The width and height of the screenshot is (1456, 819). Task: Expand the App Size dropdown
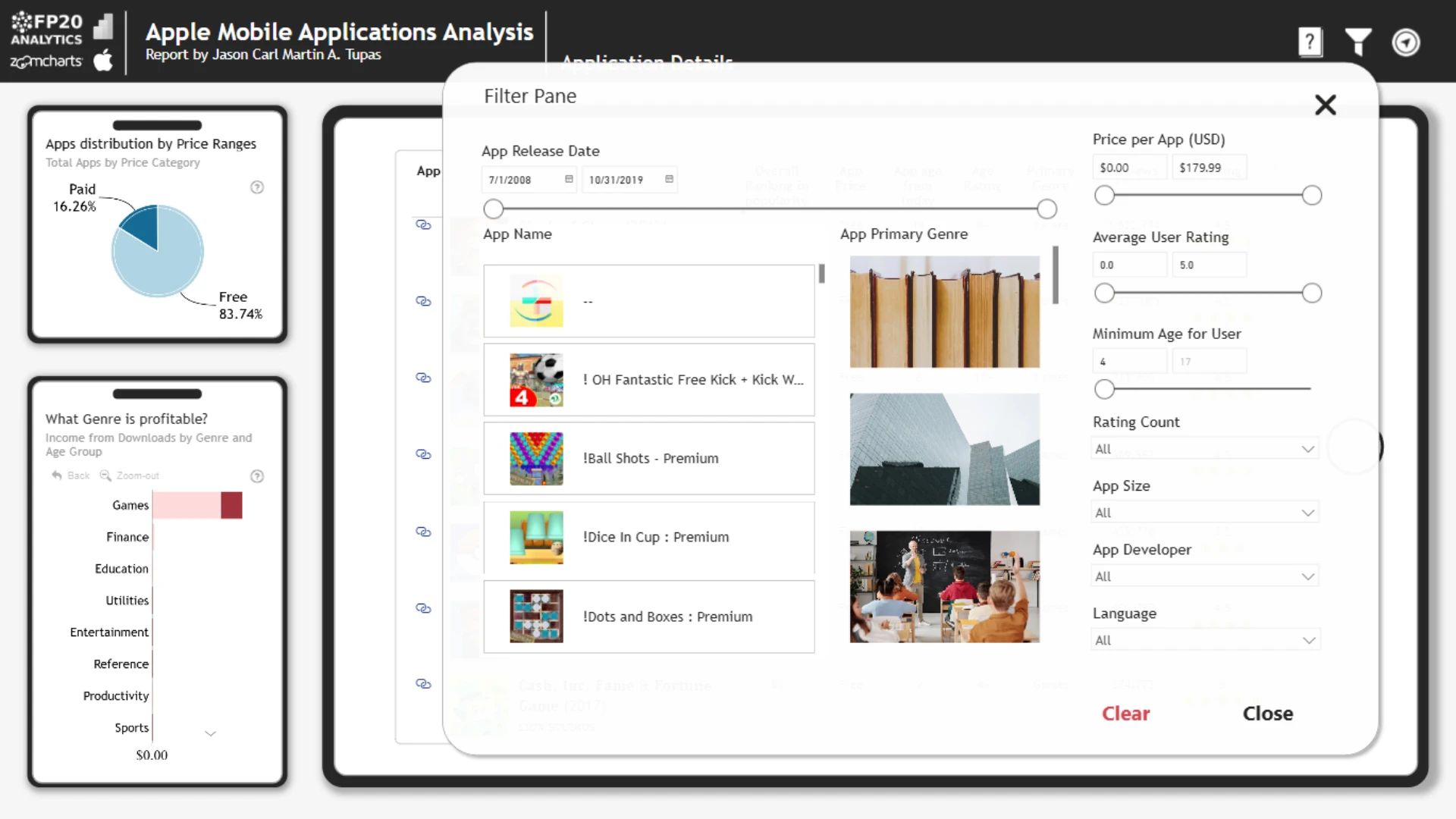(x=1307, y=513)
